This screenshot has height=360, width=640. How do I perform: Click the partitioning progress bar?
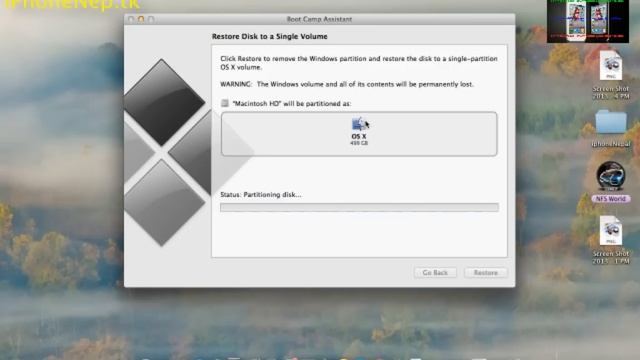(359, 207)
